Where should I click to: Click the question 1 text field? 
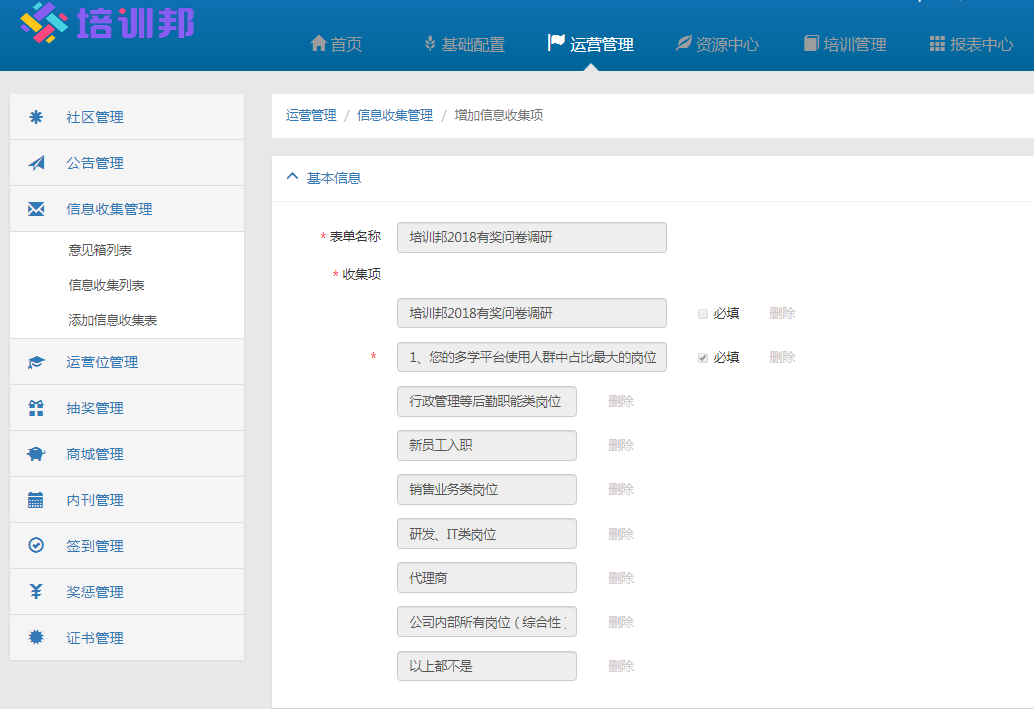click(532, 357)
